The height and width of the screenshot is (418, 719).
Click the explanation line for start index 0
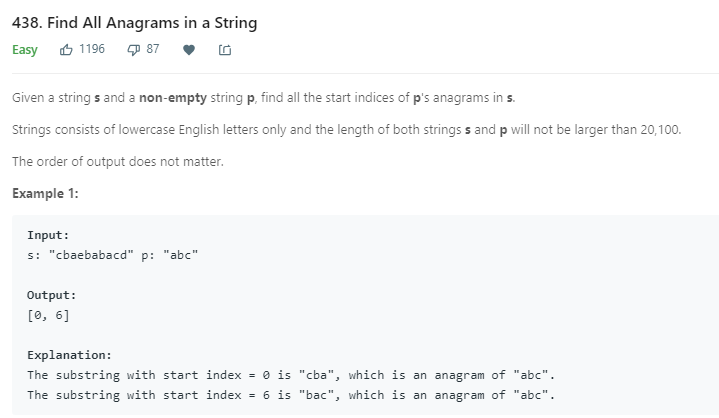point(291,375)
